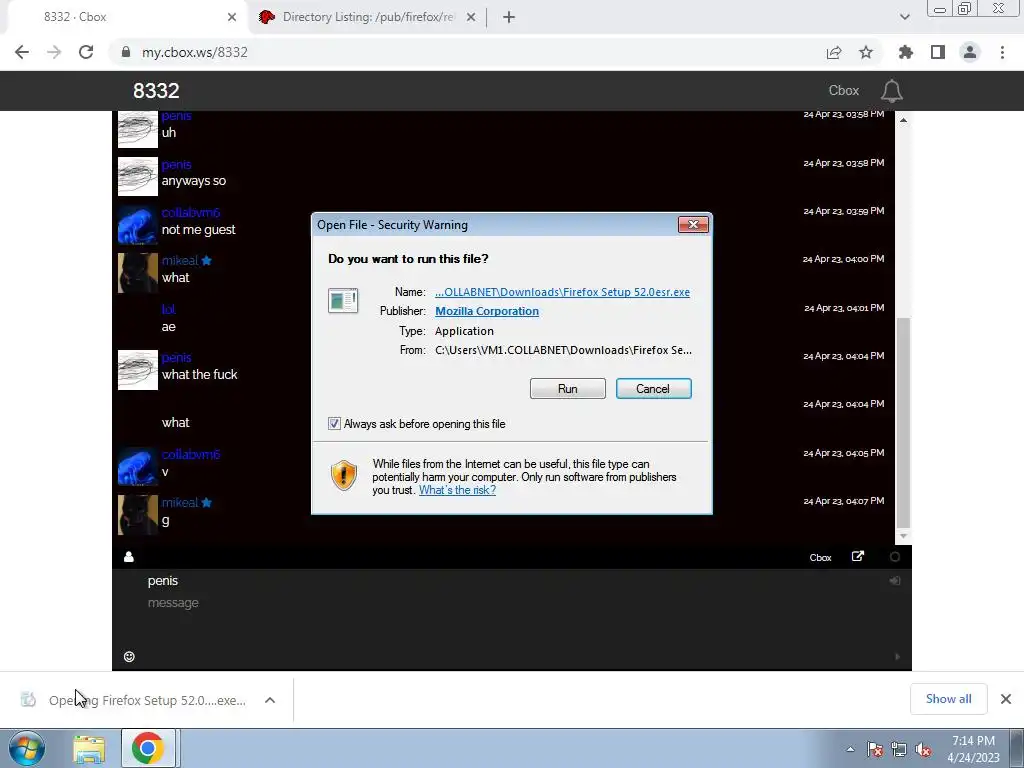Screen dimensions: 1024x768
Task: Click mikeal's avatar next to message 'what'
Action: coord(138,272)
